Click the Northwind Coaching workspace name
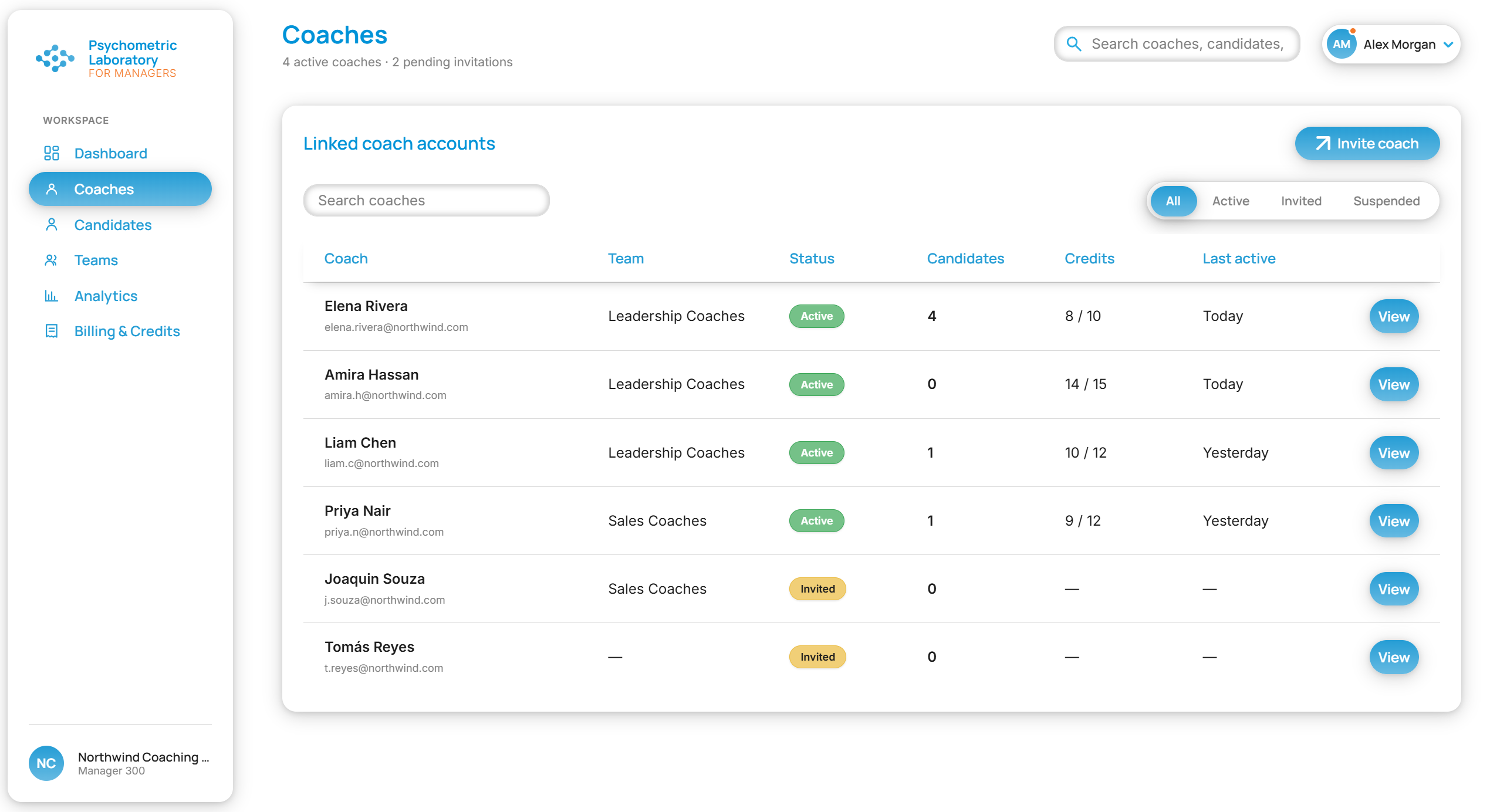The image size is (1490, 812). (144, 757)
